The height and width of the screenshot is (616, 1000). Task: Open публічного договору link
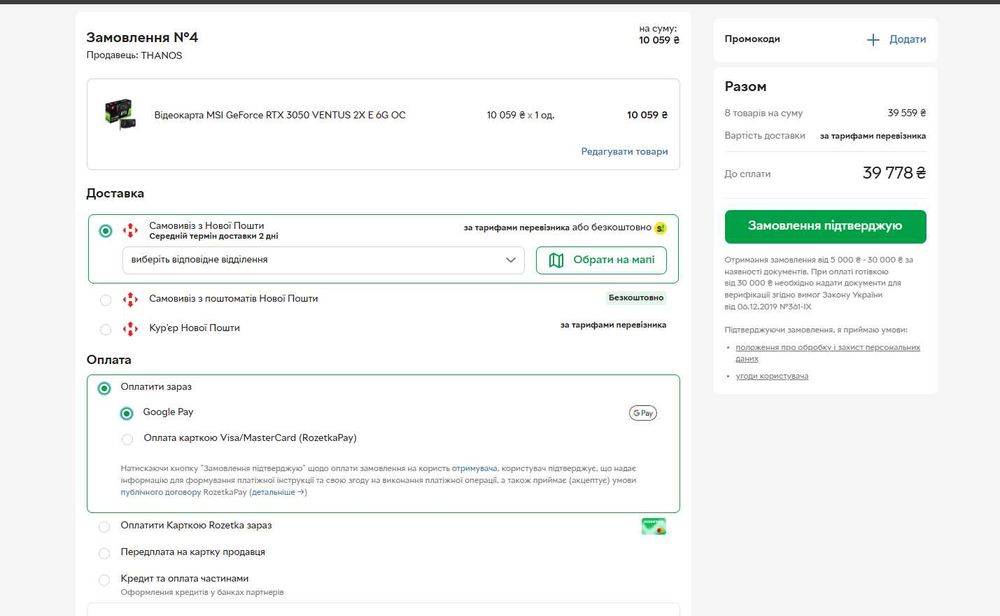pyautogui.click(x=161, y=492)
